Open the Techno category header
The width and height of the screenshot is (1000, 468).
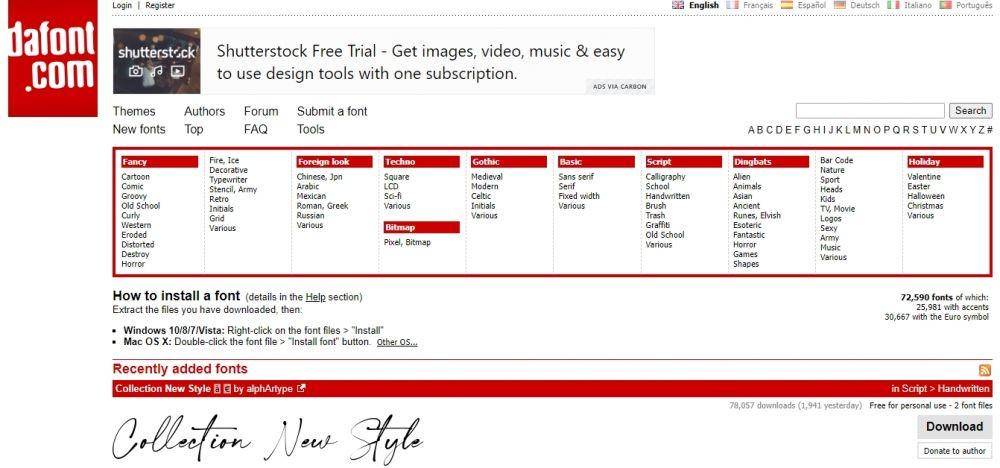tap(422, 162)
